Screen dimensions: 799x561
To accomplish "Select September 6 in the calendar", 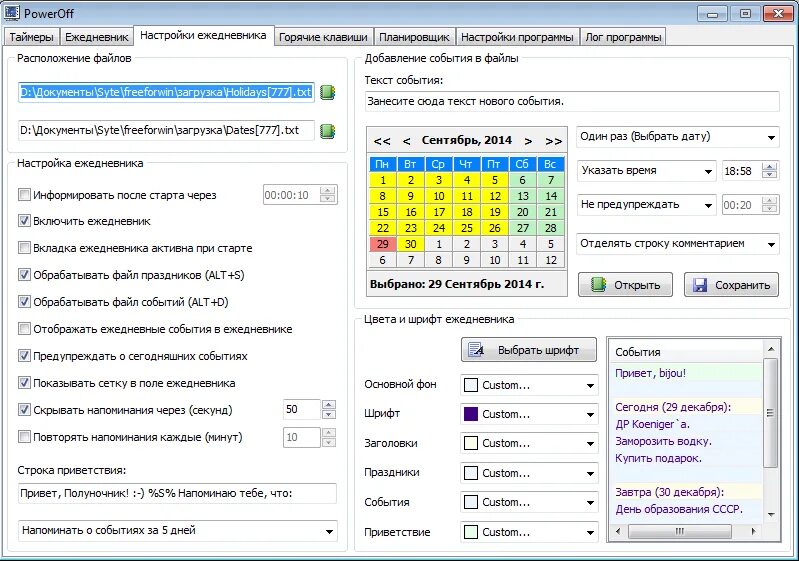I will coord(522,180).
